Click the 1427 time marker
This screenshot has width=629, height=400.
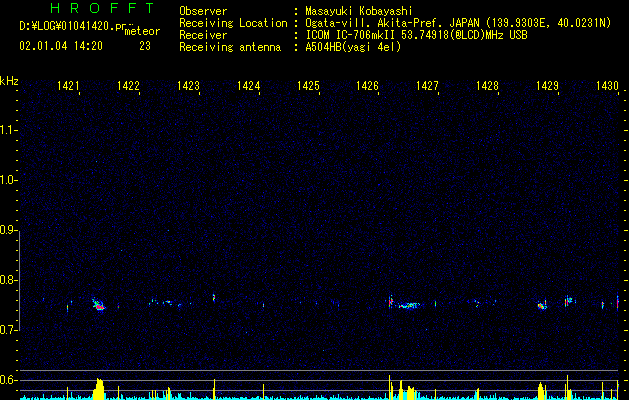[x=428, y=86]
